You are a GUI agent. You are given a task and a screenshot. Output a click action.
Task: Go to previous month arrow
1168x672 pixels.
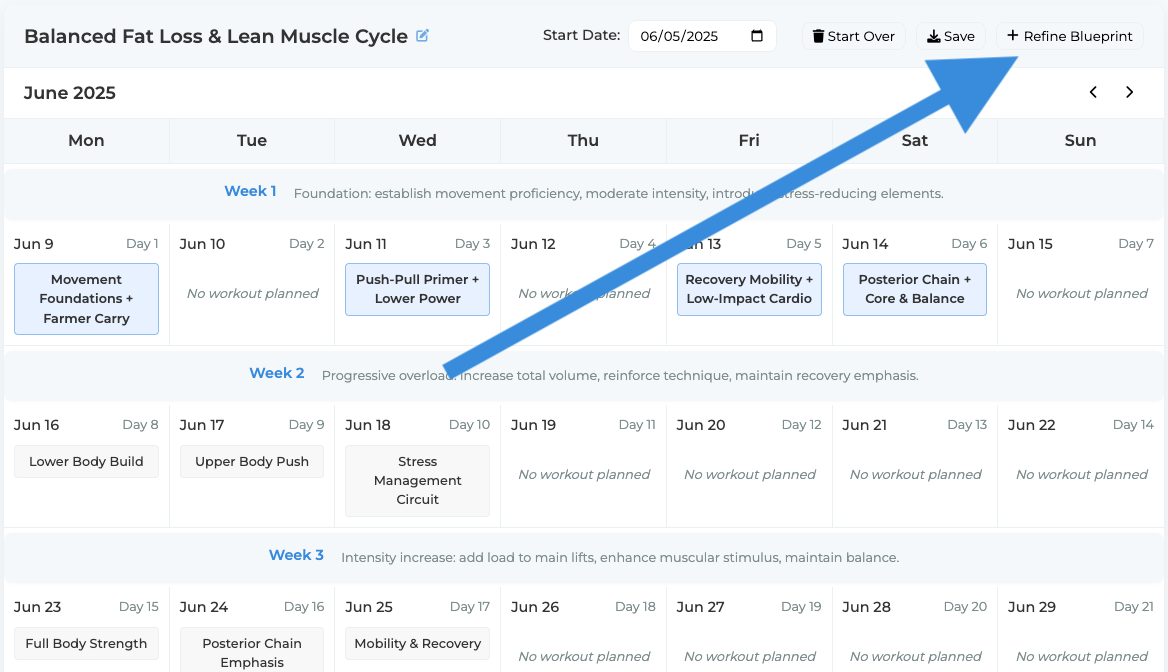(x=1093, y=92)
